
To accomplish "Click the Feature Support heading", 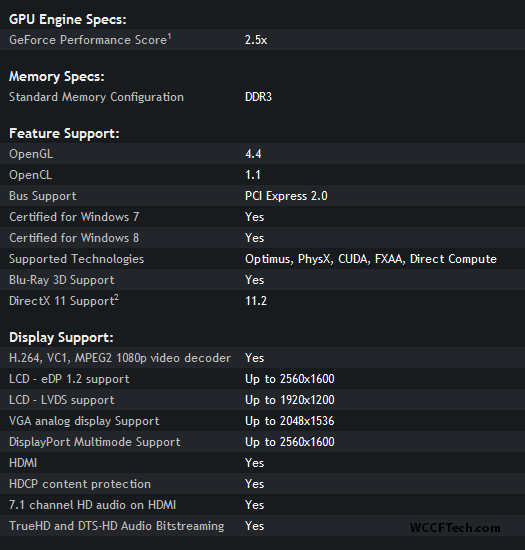I will [64, 134].
